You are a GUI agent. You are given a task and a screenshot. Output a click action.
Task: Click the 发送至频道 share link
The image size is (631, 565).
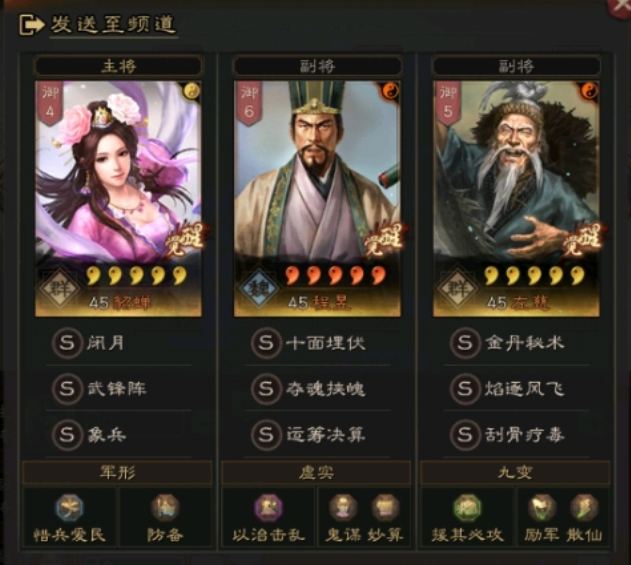tap(98, 24)
